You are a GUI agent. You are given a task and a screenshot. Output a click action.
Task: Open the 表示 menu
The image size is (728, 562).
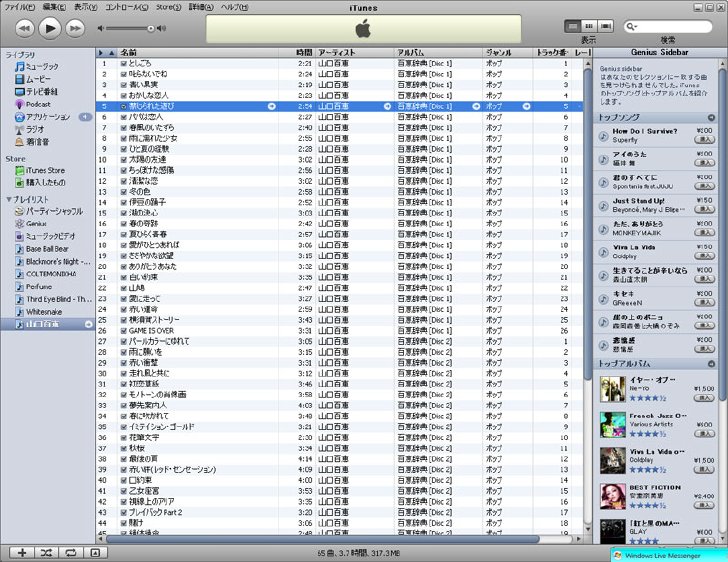[x=85, y=7]
